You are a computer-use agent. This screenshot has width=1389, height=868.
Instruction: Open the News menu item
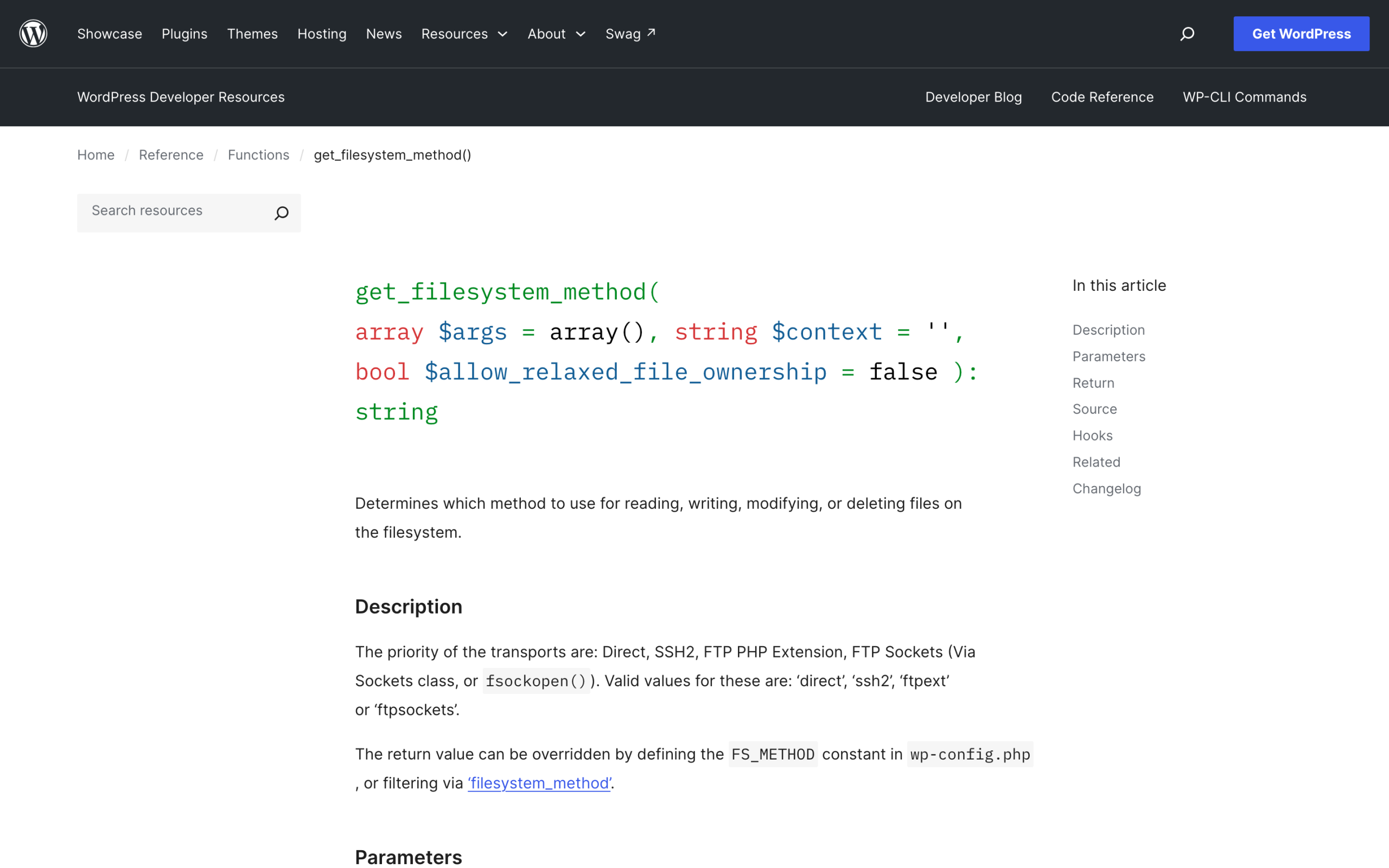pyautogui.click(x=384, y=34)
